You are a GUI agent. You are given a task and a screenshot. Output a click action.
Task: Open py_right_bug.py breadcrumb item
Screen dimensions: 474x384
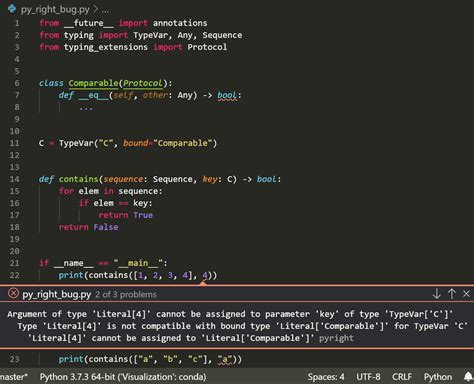[x=55, y=9]
